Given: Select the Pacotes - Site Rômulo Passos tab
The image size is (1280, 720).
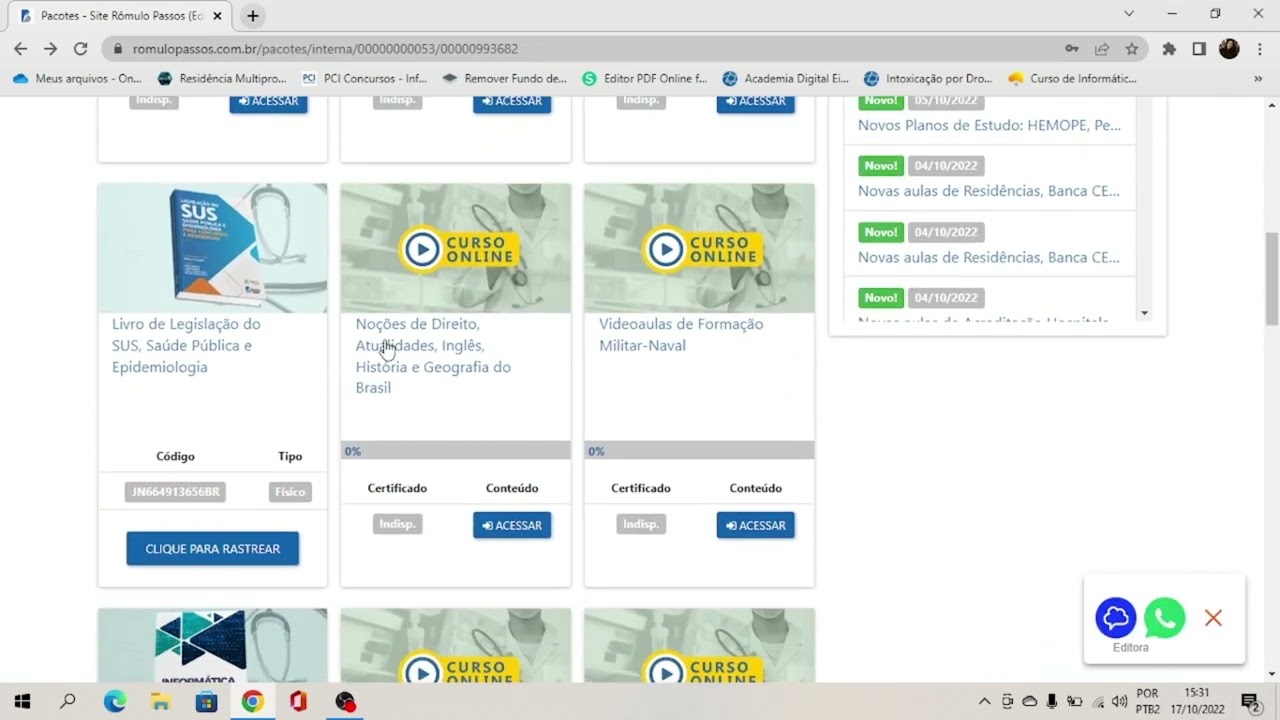Looking at the screenshot, I should click(120, 16).
